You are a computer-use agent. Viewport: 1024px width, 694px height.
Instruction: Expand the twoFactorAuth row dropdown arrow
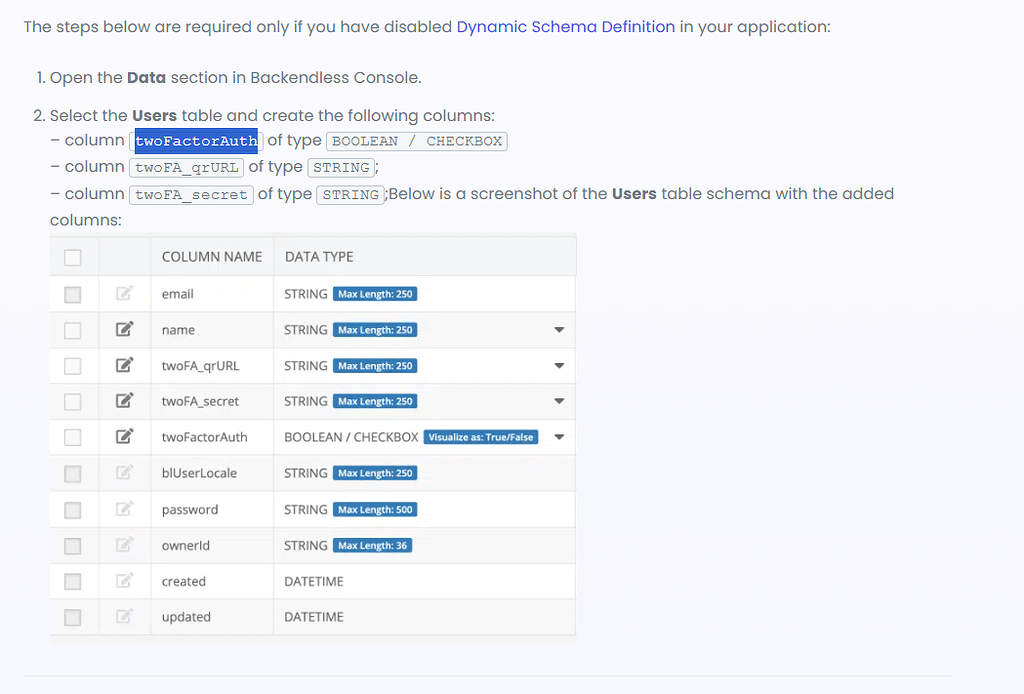coord(559,437)
